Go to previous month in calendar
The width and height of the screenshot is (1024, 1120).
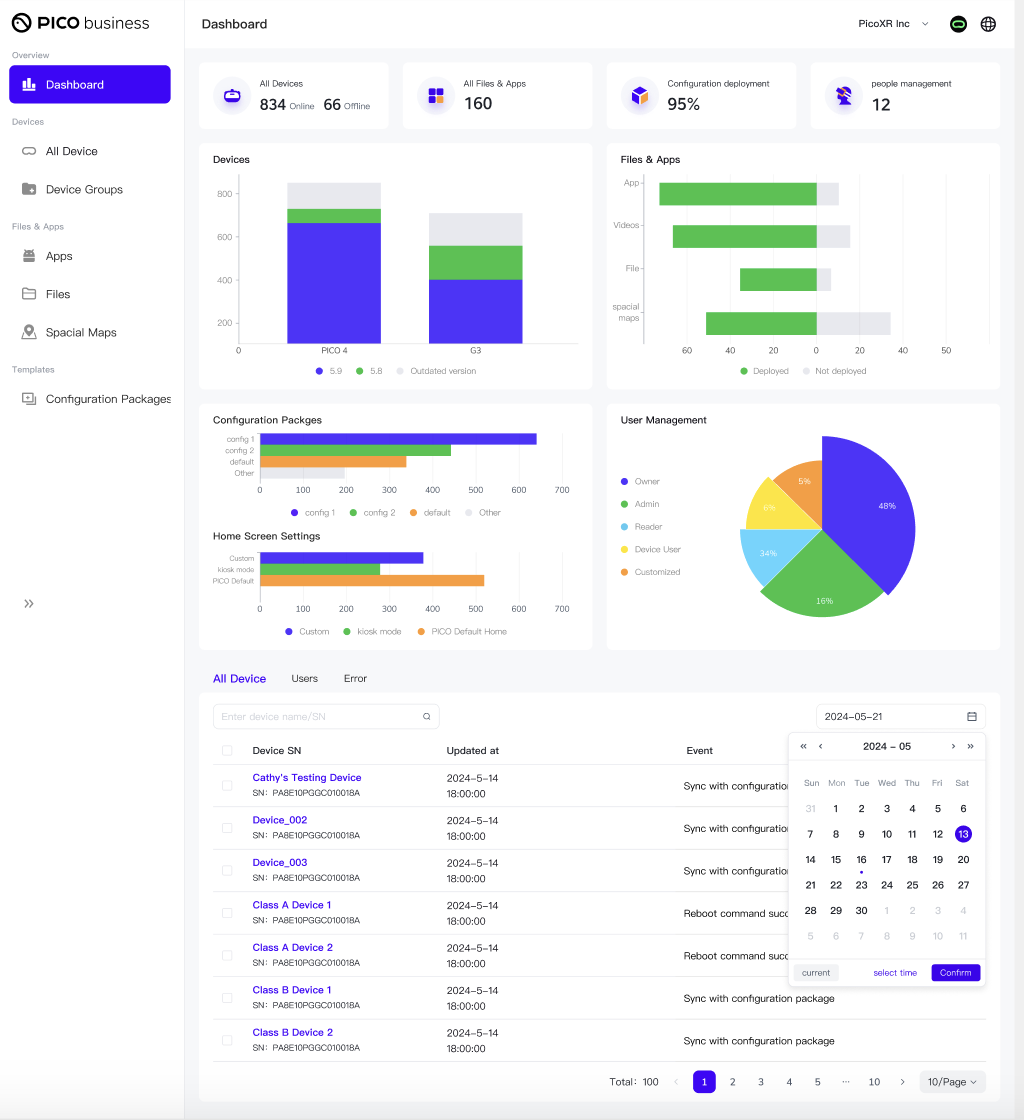pos(820,746)
